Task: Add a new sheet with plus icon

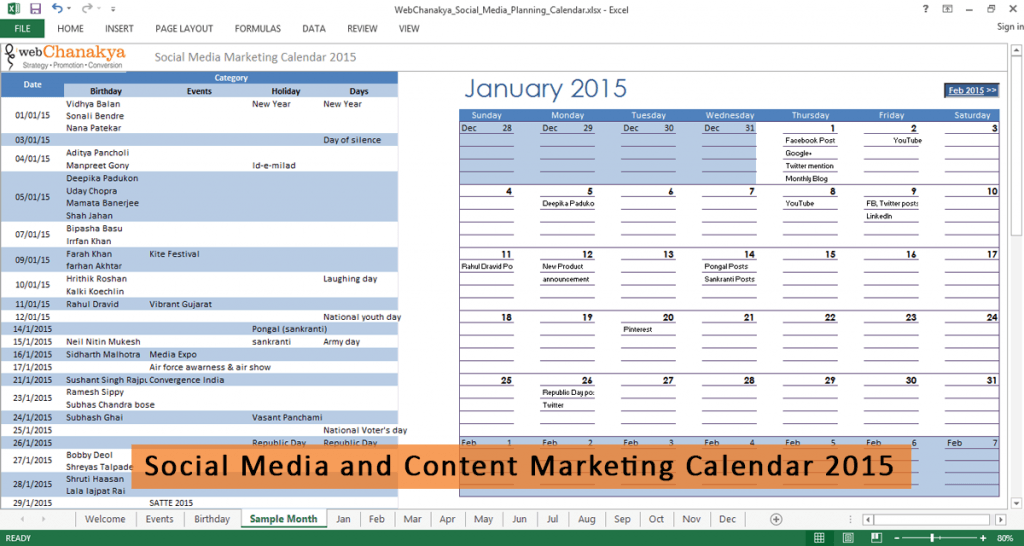Action: point(776,519)
